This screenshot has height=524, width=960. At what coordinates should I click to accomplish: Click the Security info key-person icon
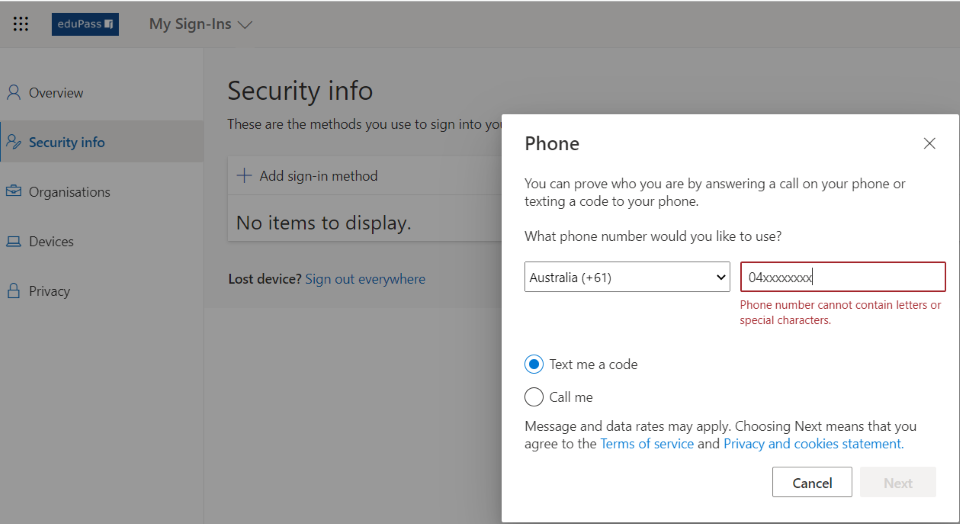pos(13,142)
